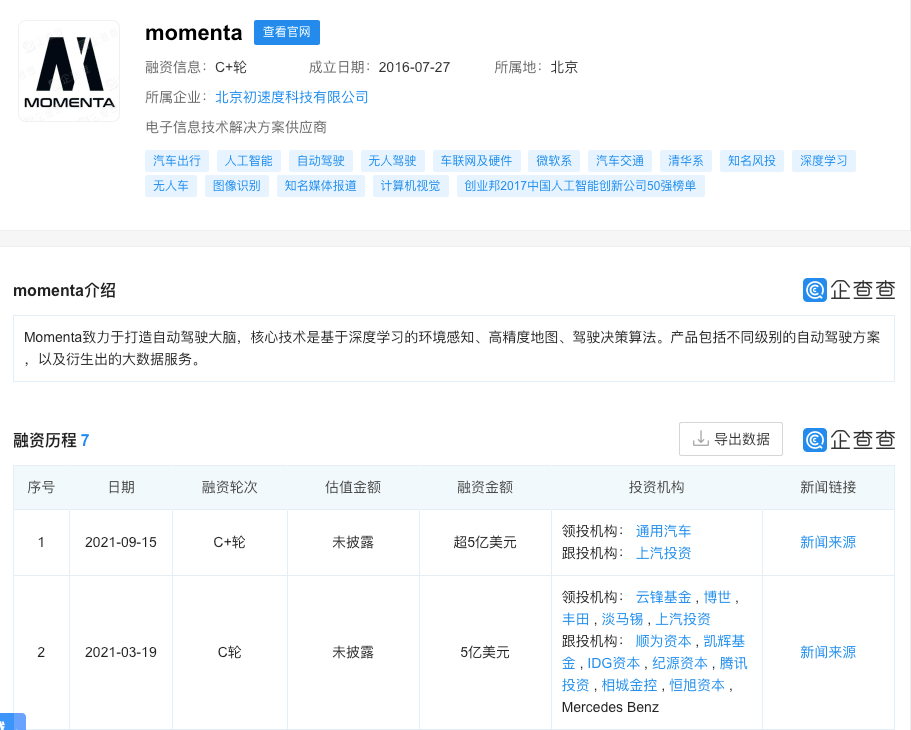Image resolution: width=911 pixels, height=730 pixels.
Task: Select the 无人驾驶 tag
Action: [392, 161]
